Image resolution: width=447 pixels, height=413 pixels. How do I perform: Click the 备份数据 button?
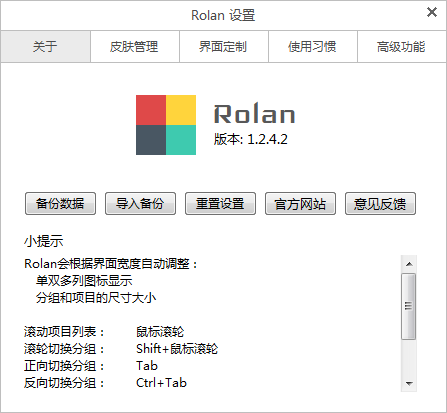[x=60, y=203]
